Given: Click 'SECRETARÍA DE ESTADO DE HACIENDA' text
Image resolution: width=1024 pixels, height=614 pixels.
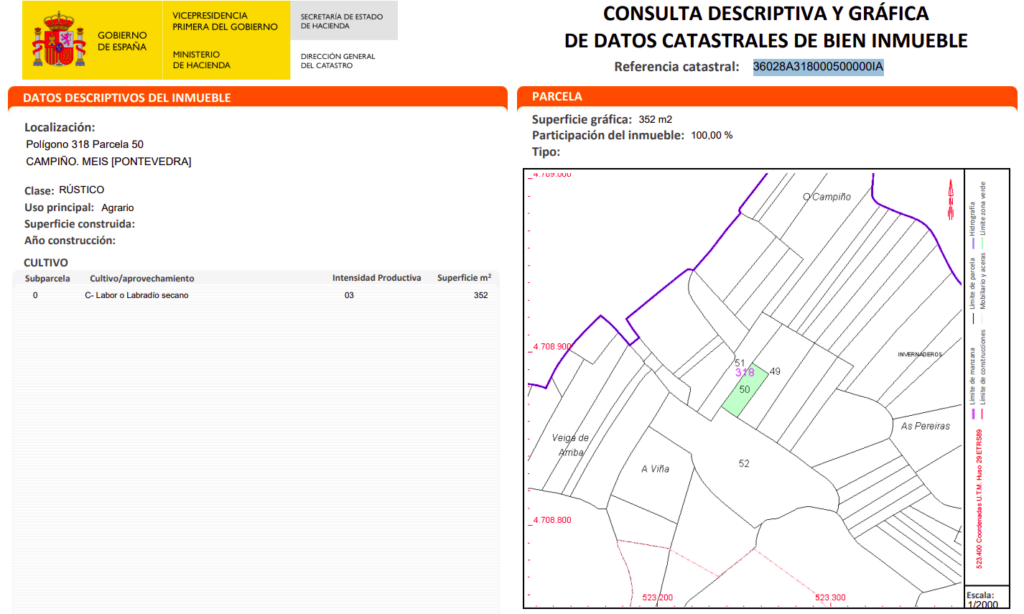Looking at the screenshot, I should [342, 21].
